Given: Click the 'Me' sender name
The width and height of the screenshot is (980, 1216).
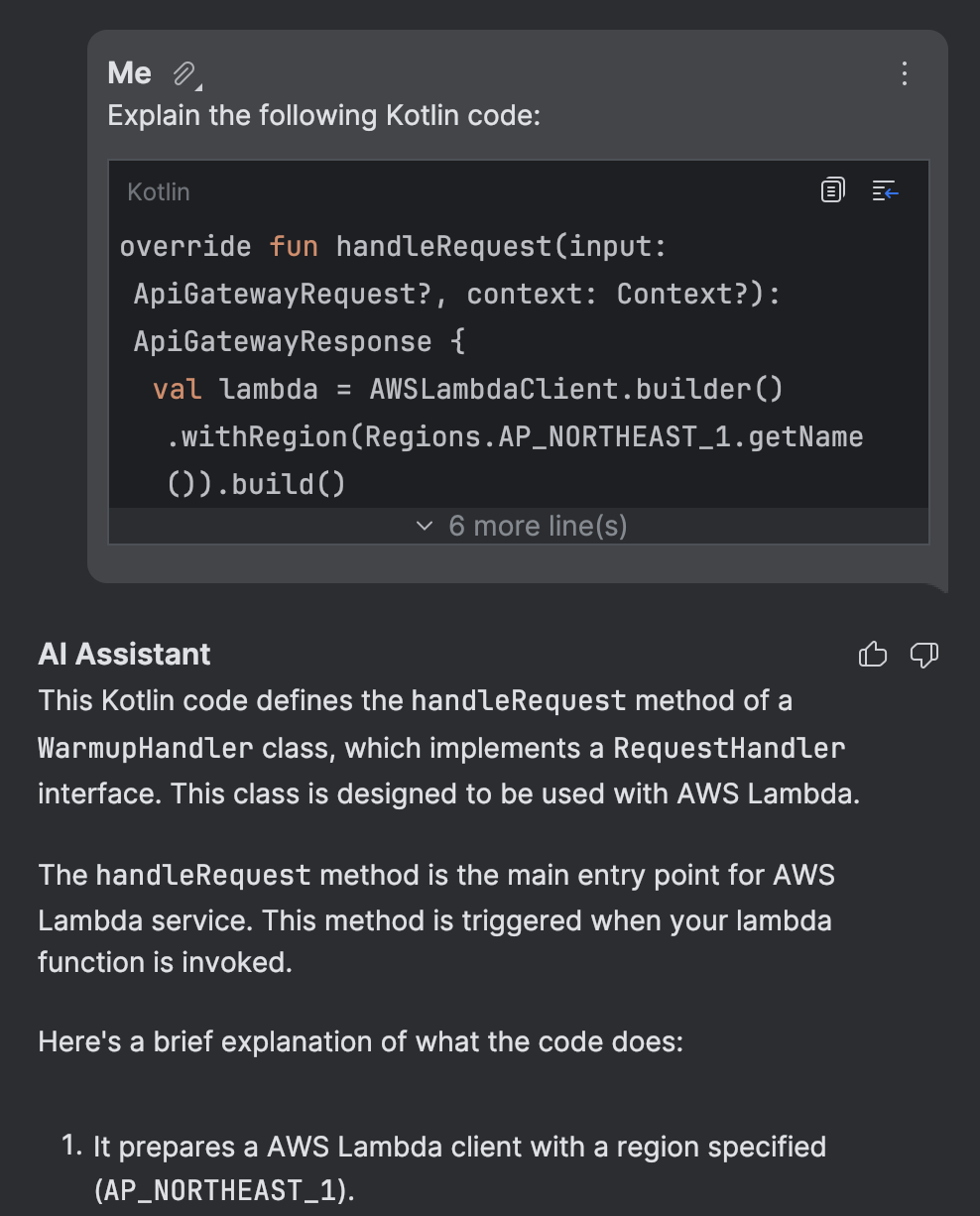Looking at the screenshot, I should click(129, 73).
